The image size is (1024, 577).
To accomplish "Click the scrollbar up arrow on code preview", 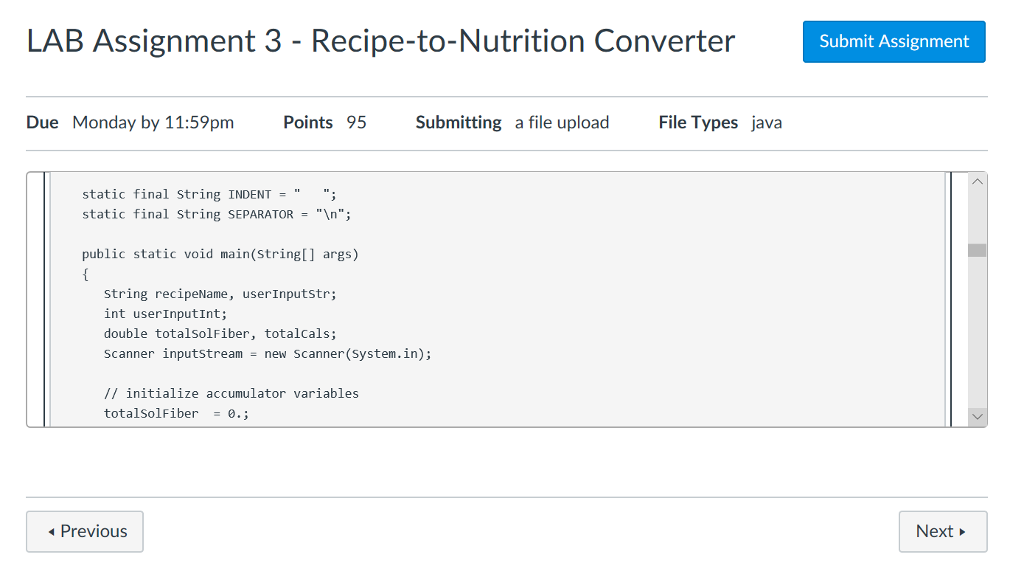I will (x=977, y=181).
